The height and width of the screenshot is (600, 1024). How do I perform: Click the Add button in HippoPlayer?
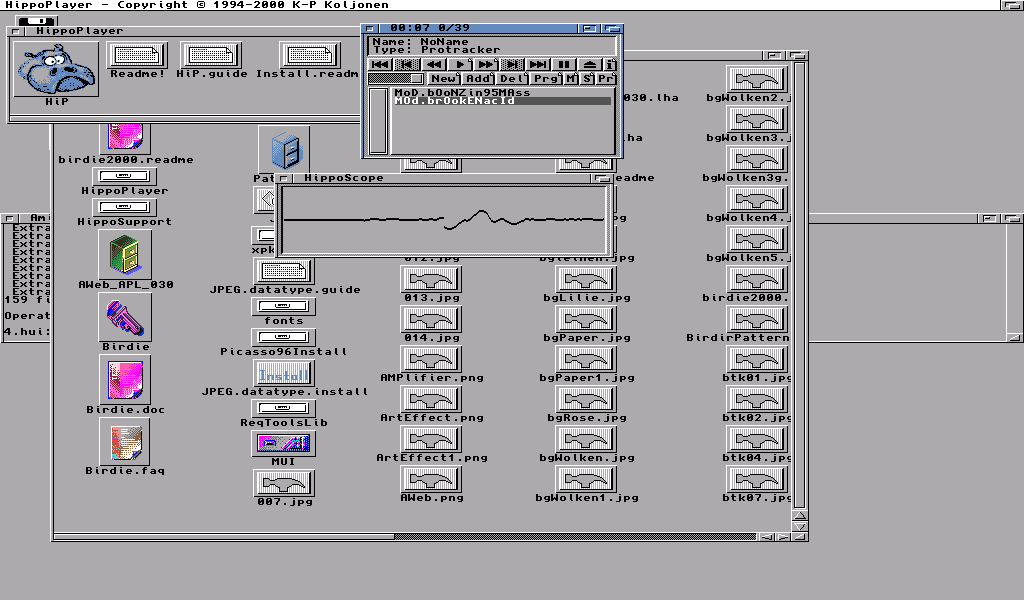[x=478, y=78]
